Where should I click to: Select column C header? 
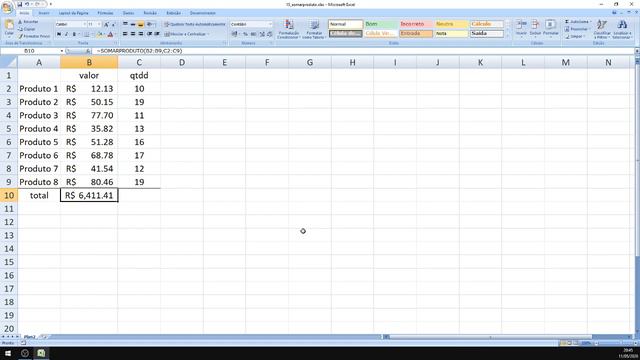pos(139,62)
